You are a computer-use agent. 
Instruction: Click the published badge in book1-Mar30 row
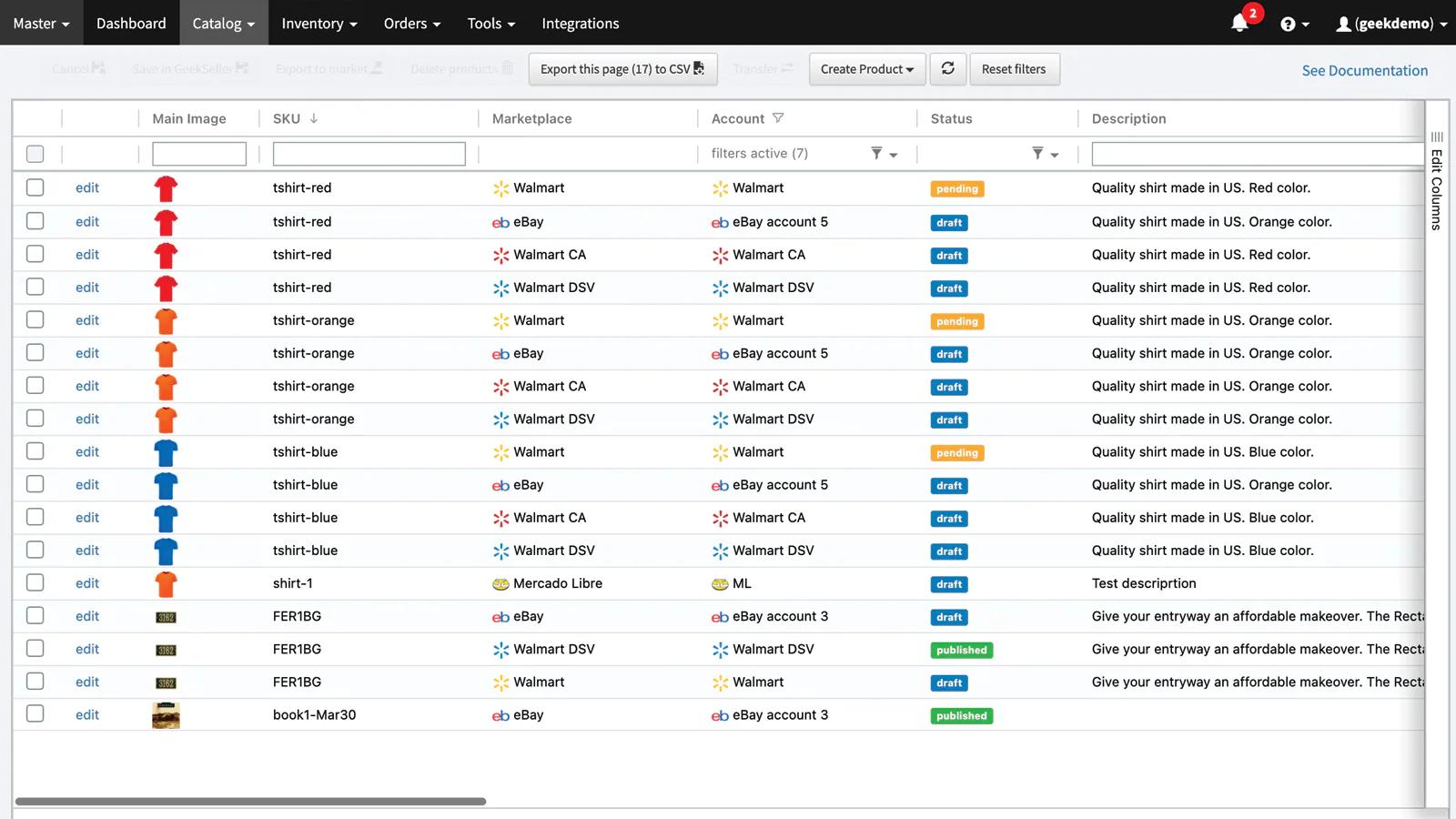(x=962, y=716)
